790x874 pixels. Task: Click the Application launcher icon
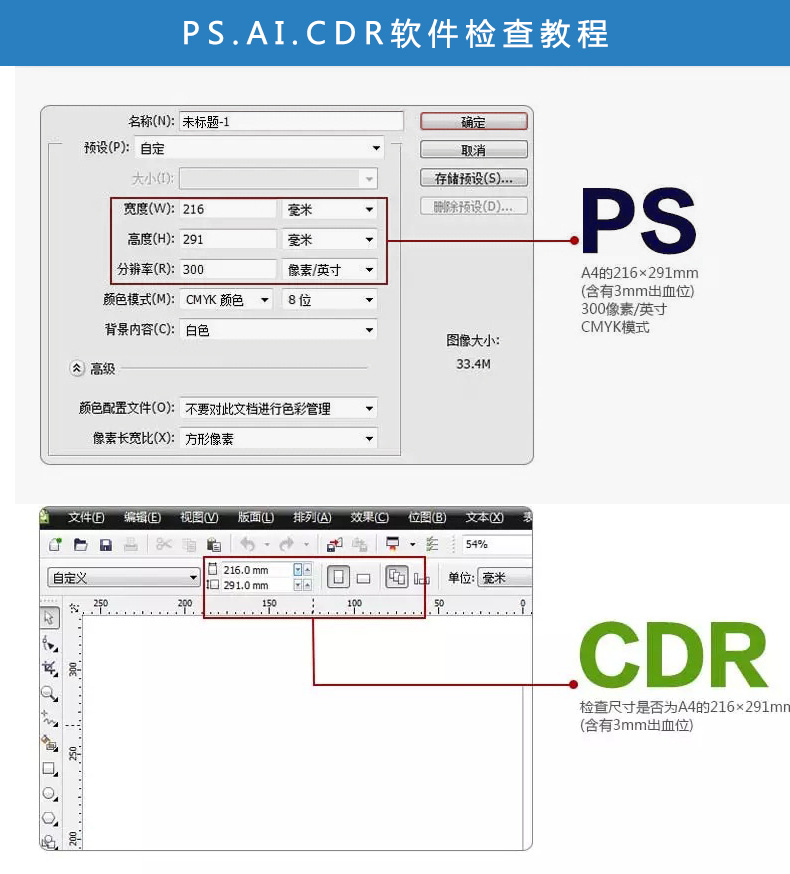tap(392, 543)
